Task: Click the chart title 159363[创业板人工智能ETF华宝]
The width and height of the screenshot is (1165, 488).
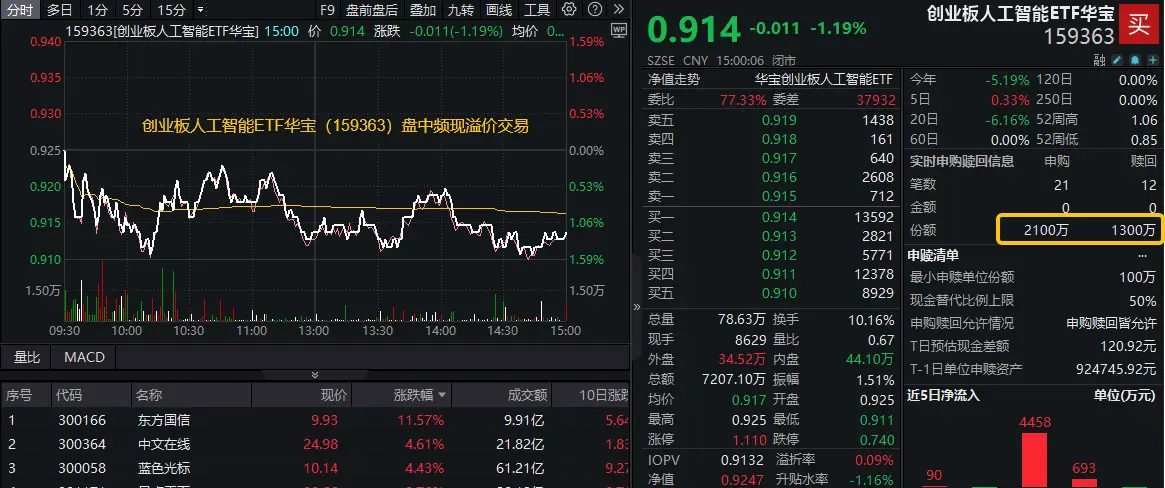Action: point(162,31)
